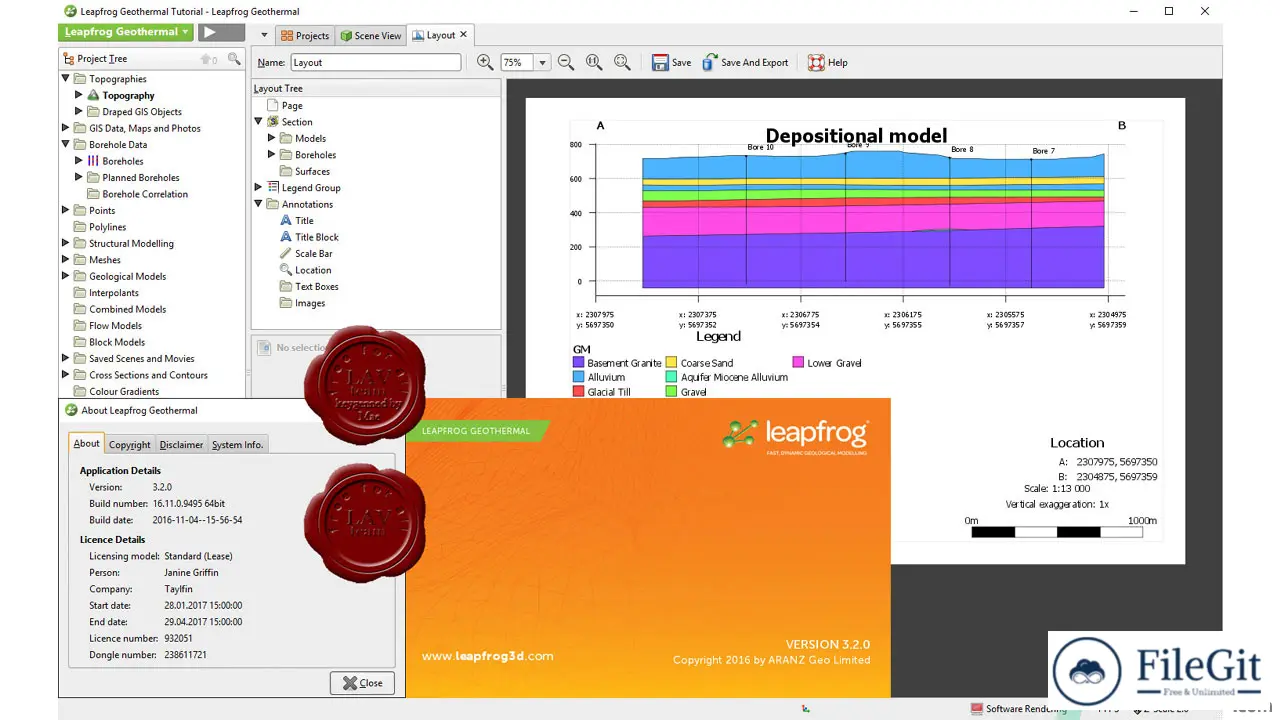This screenshot has width=1280, height=720.
Task: Click the Topography mountain icon
Action: pos(94,95)
